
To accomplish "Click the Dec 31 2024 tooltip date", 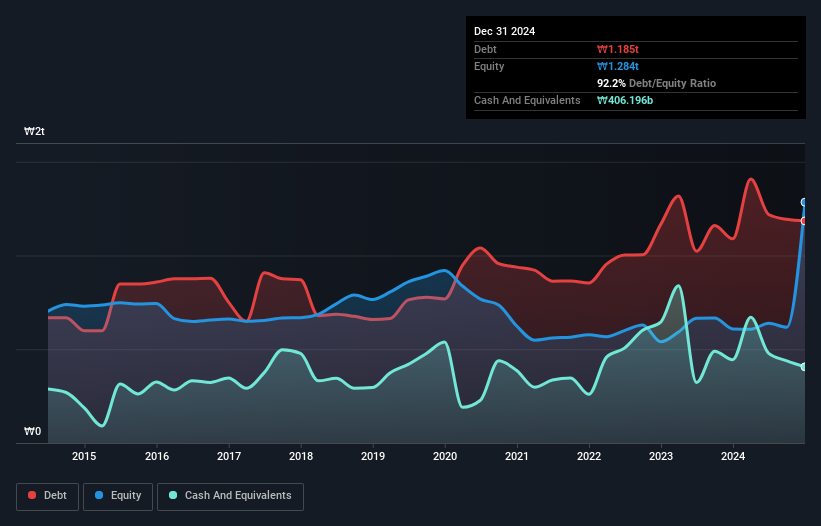I will point(504,31).
